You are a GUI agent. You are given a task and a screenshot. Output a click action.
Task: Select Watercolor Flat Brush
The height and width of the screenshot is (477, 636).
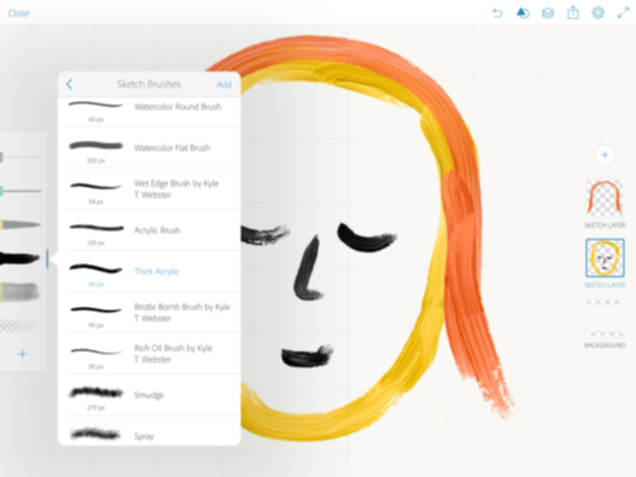tap(149, 148)
